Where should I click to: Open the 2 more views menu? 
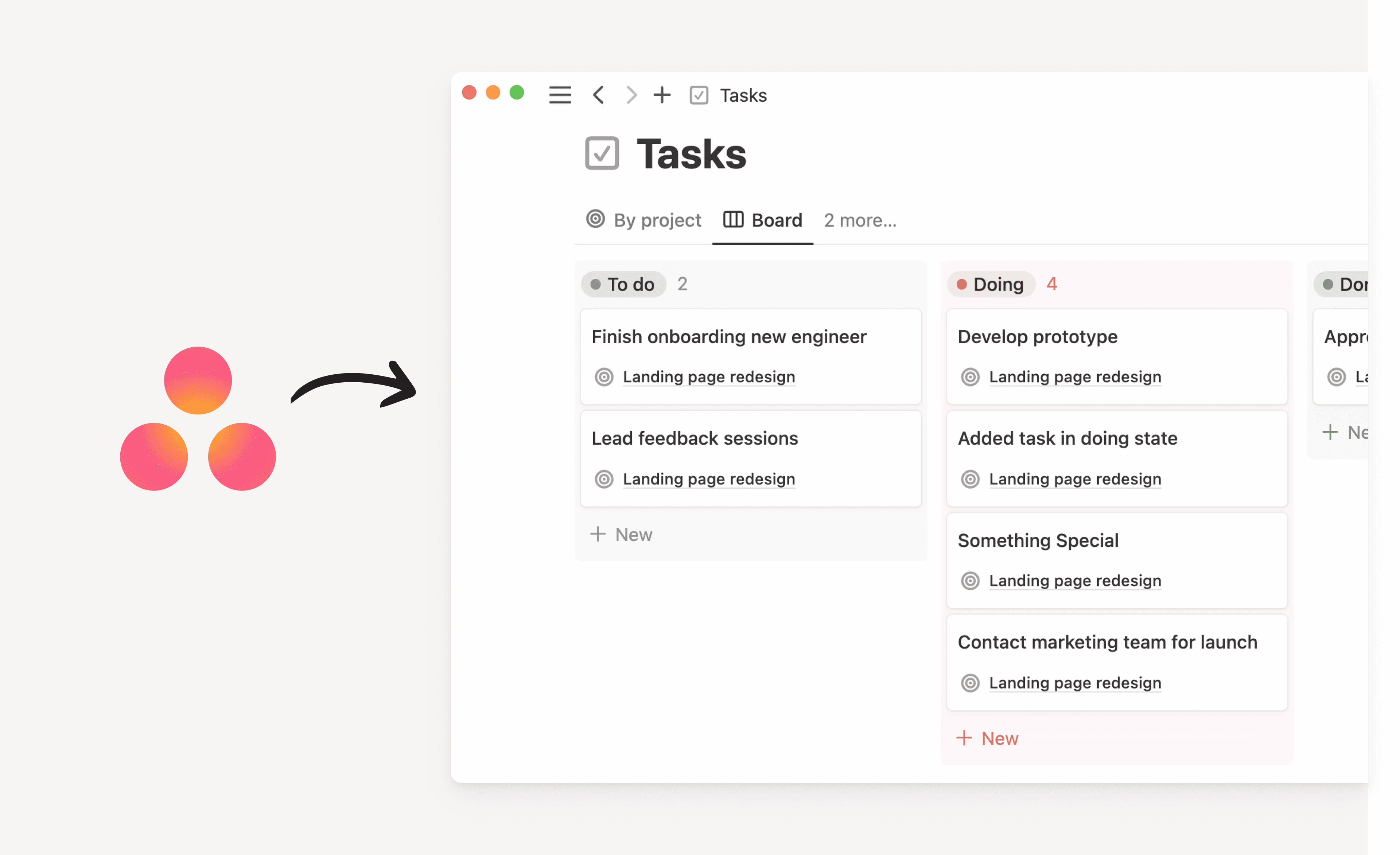coord(860,220)
